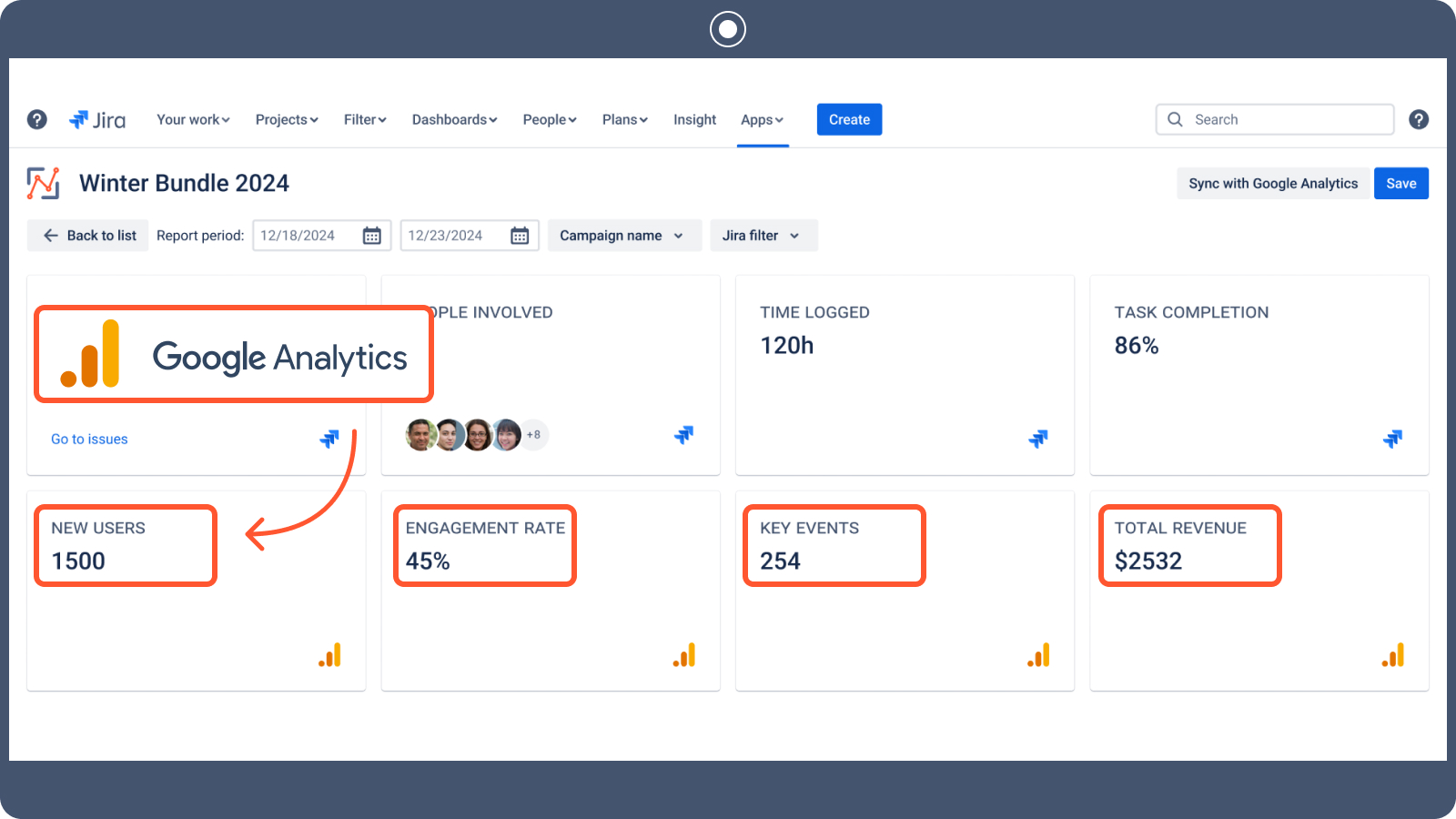1456x819 pixels.
Task: Click the report chart icon beside Winter Bundle 2024
Action: coord(43,183)
